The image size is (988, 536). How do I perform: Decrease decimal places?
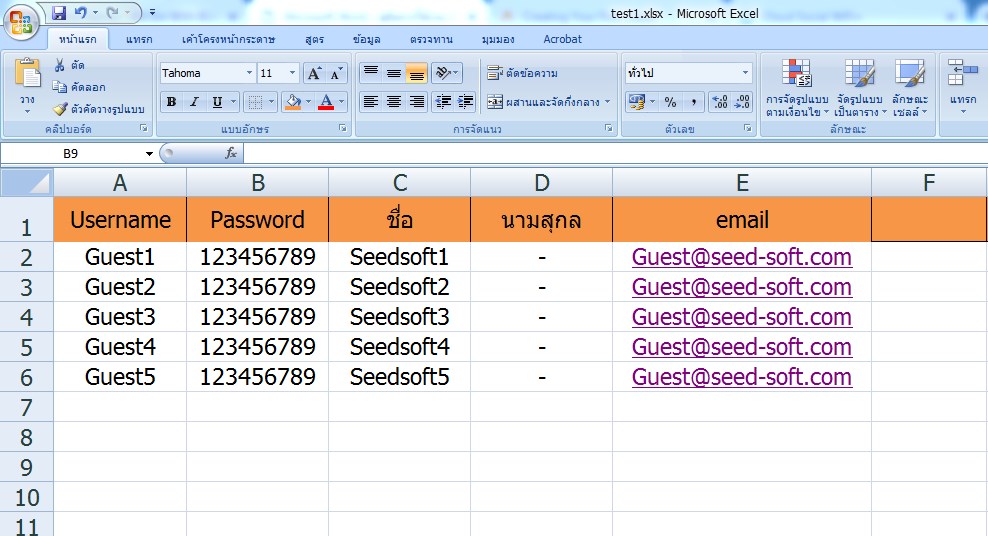point(742,101)
